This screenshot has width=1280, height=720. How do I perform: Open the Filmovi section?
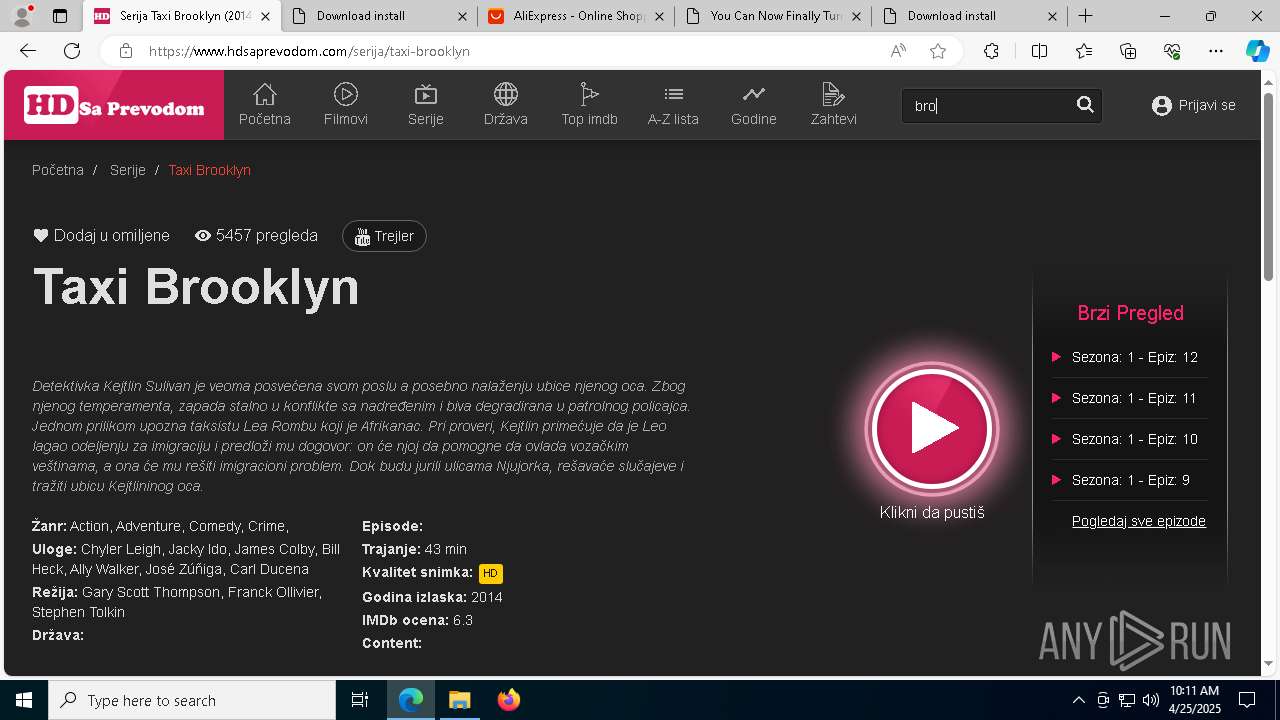345,105
